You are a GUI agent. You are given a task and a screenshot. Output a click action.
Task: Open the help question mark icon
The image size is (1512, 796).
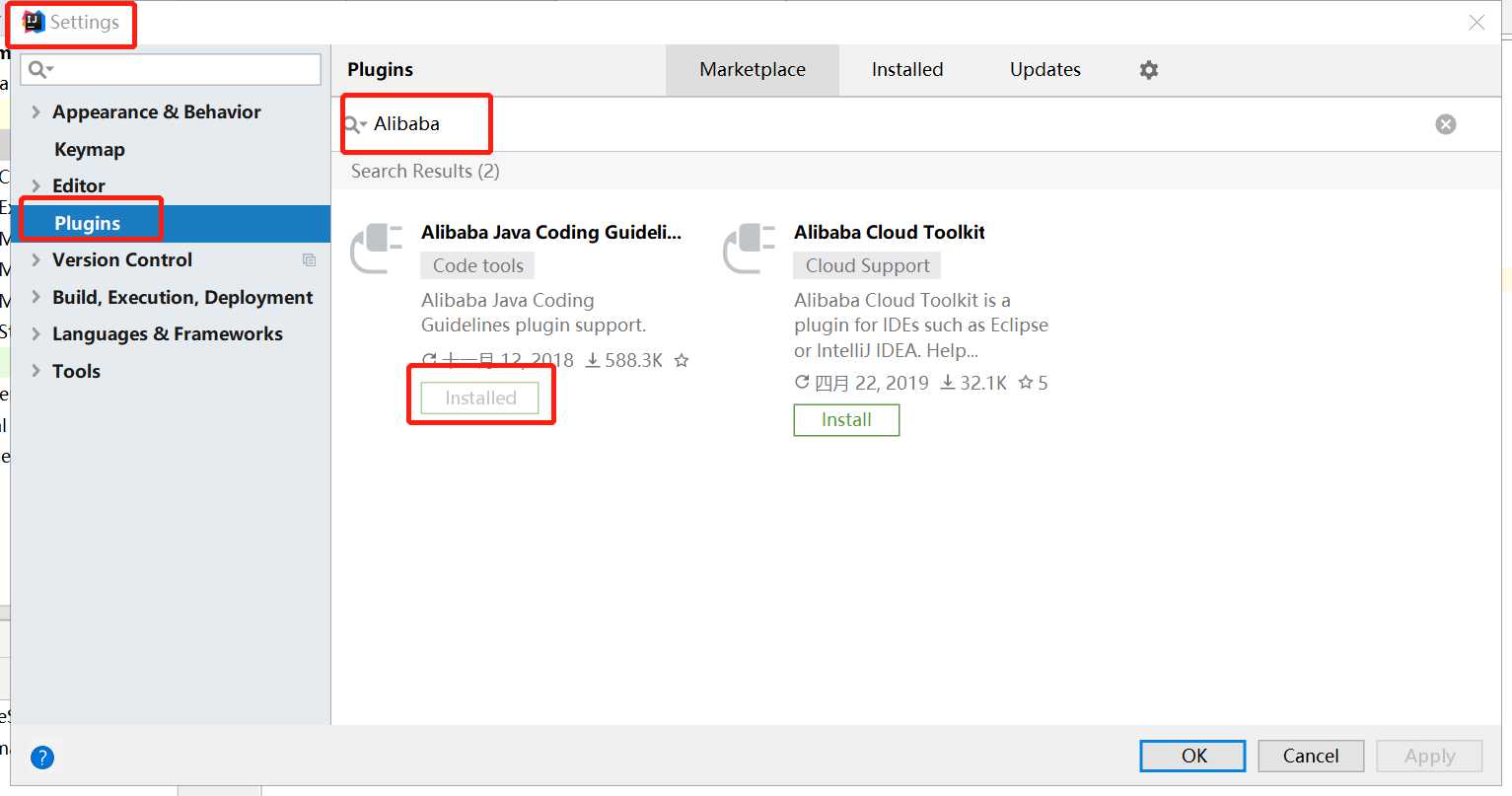[42, 758]
